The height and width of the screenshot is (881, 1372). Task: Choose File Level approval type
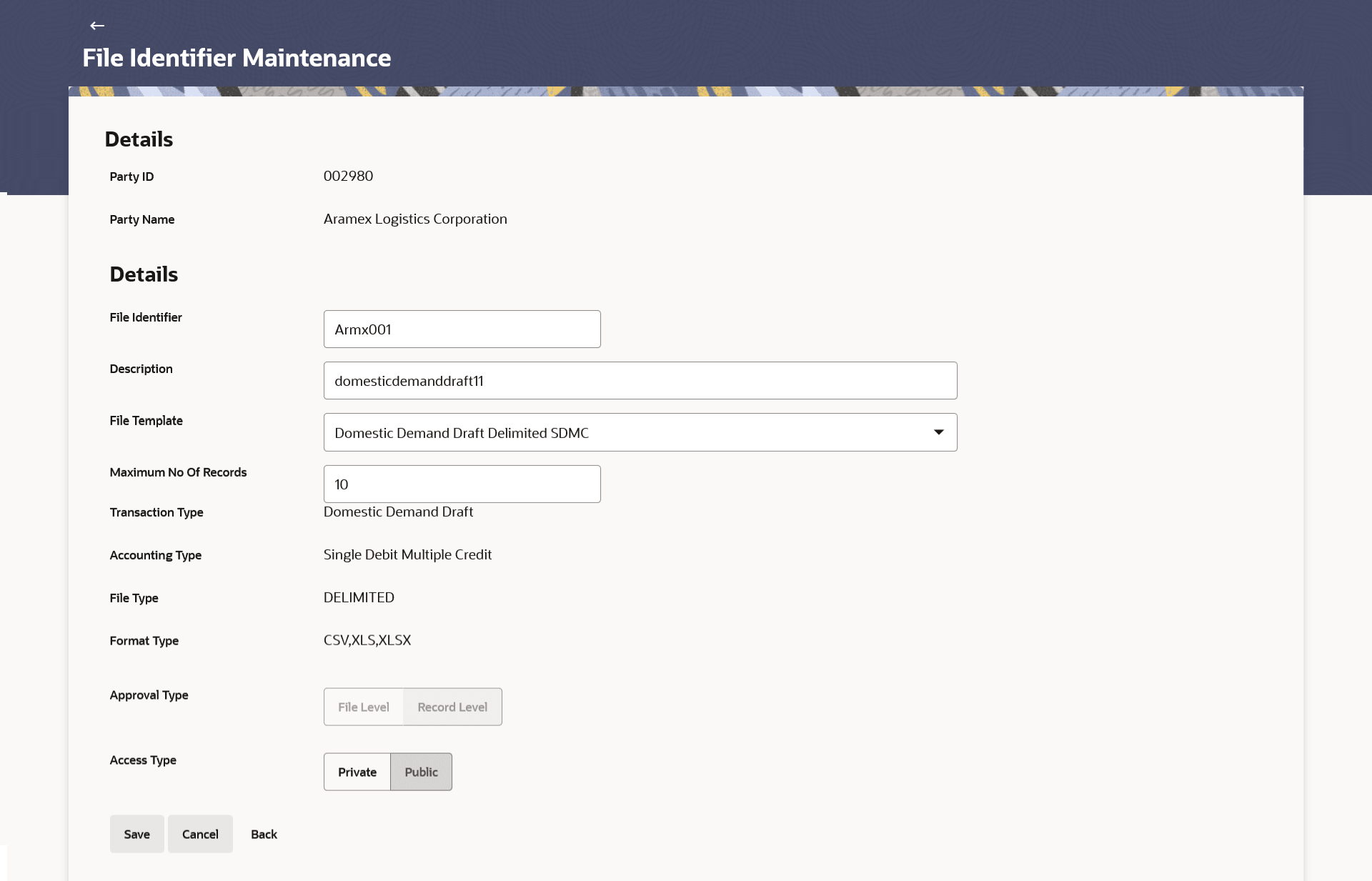click(x=363, y=707)
